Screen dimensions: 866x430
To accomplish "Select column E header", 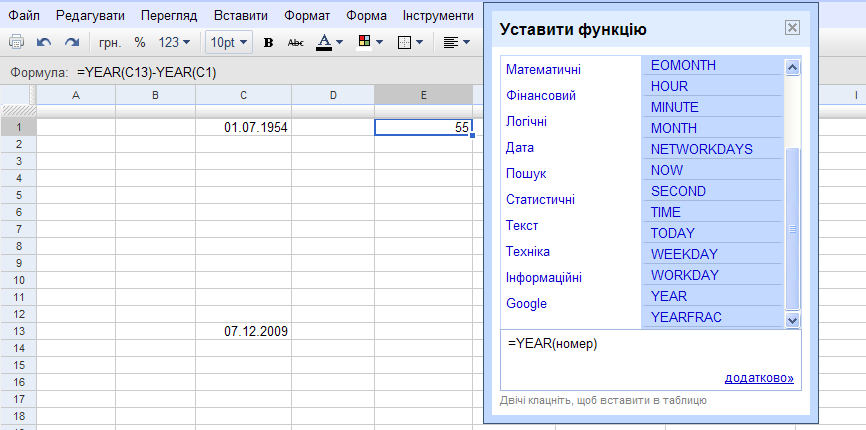I will (x=424, y=95).
